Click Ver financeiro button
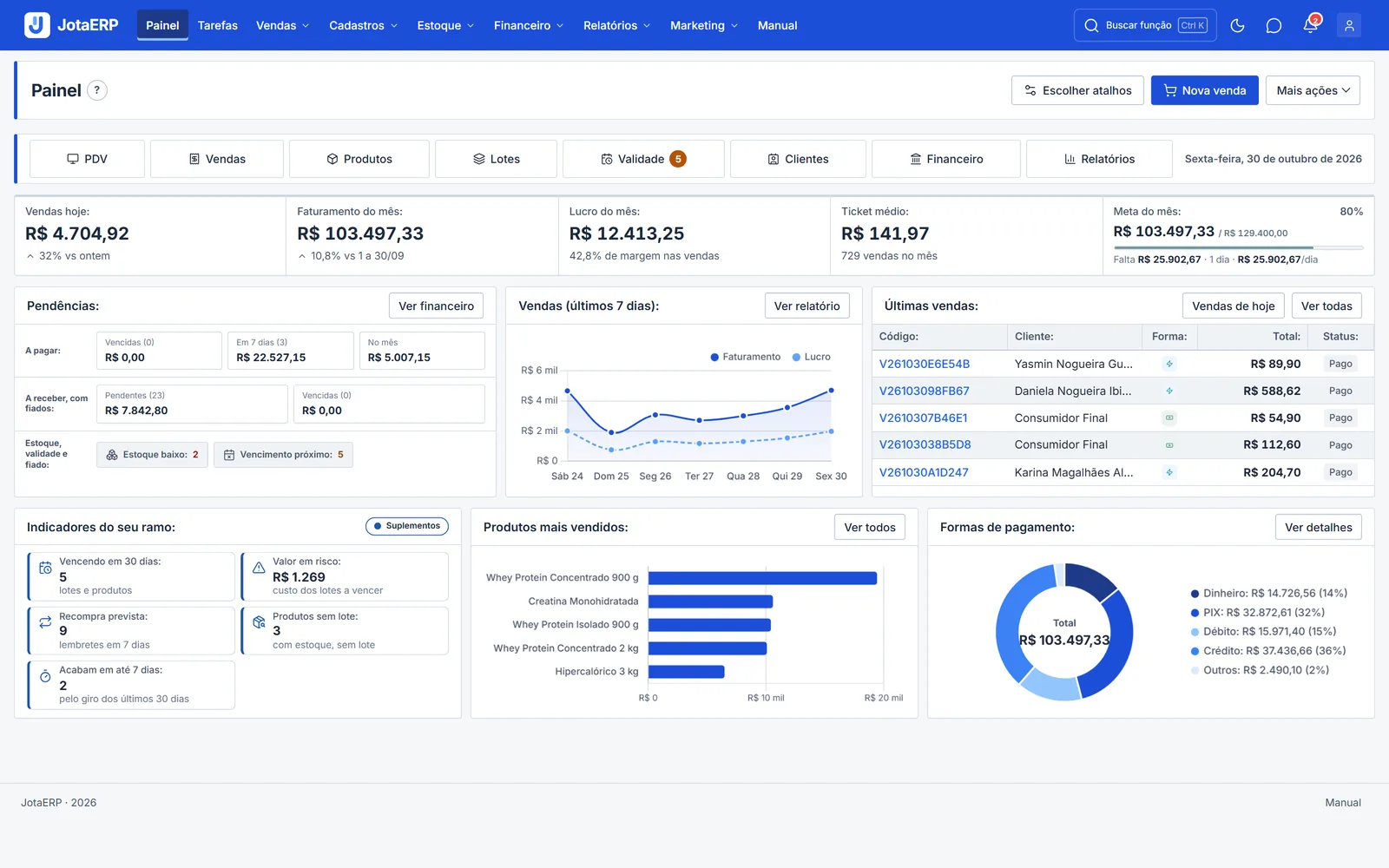The height and width of the screenshot is (868, 1389). [437, 306]
